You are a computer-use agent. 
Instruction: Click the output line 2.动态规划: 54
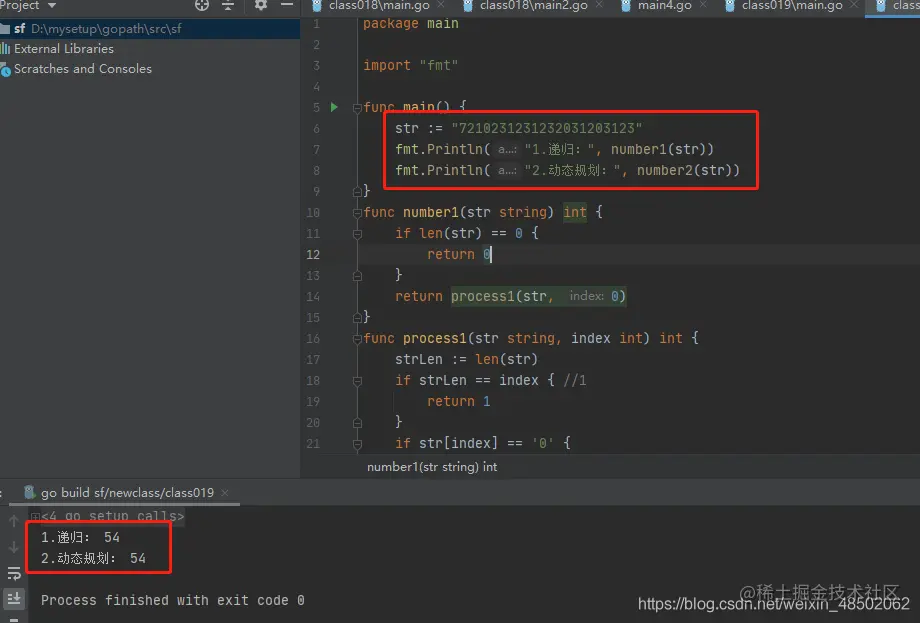tap(93, 558)
